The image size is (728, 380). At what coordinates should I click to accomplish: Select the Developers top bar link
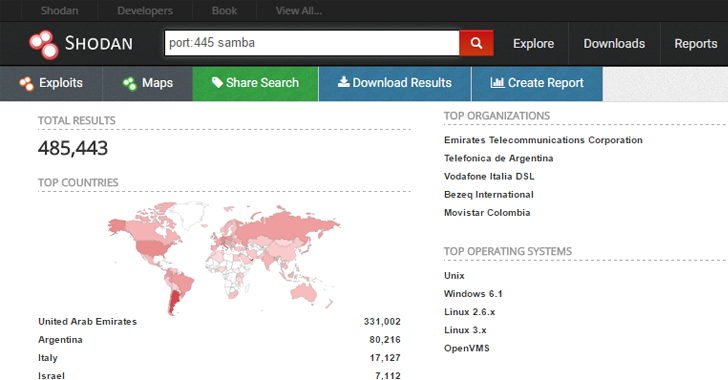pos(145,11)
